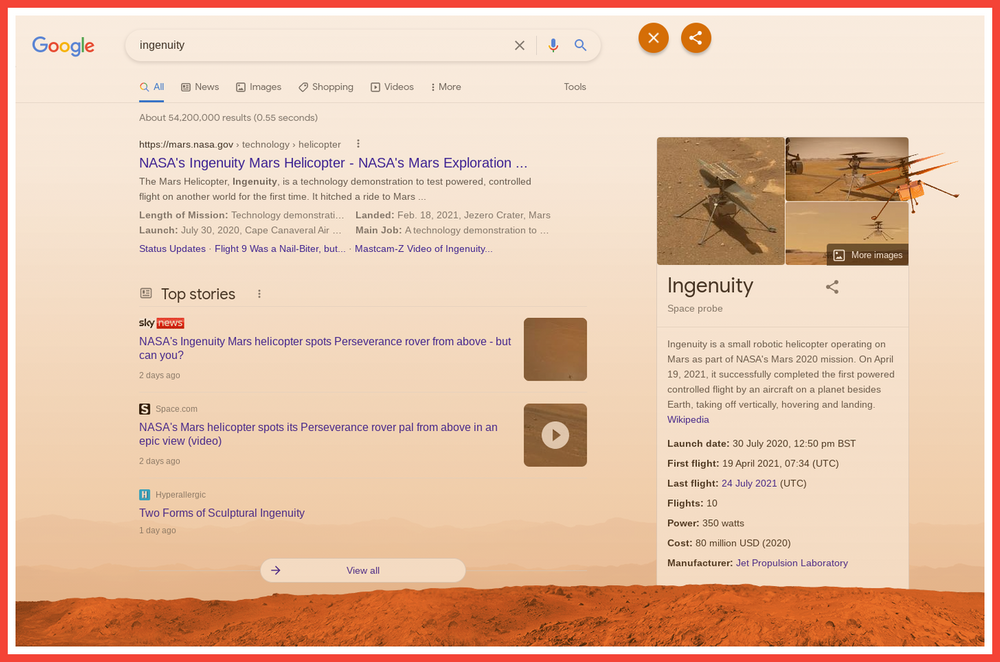Click the orange share button

coord(696,38)
